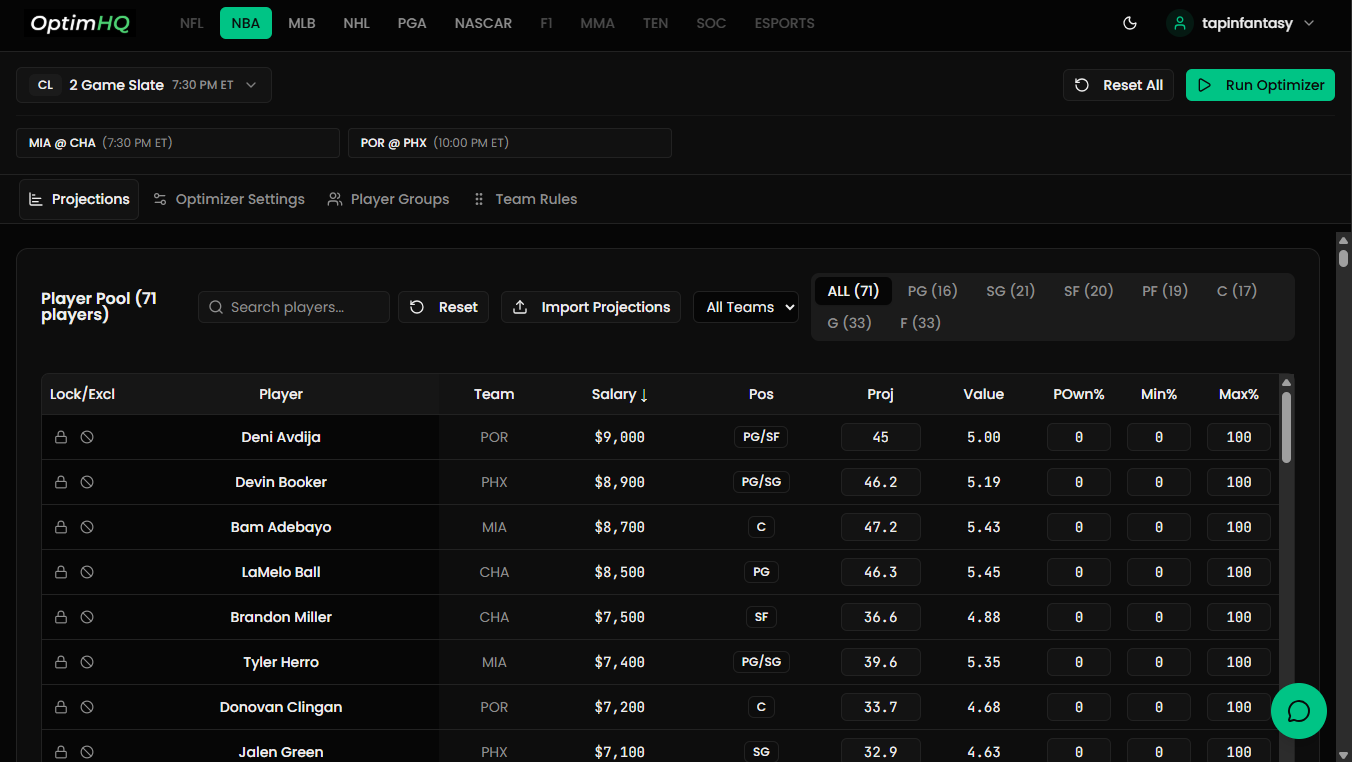Open the All Teams dropdown
Viewport: 1352px width, 762px height.
(x=745, y=307)
